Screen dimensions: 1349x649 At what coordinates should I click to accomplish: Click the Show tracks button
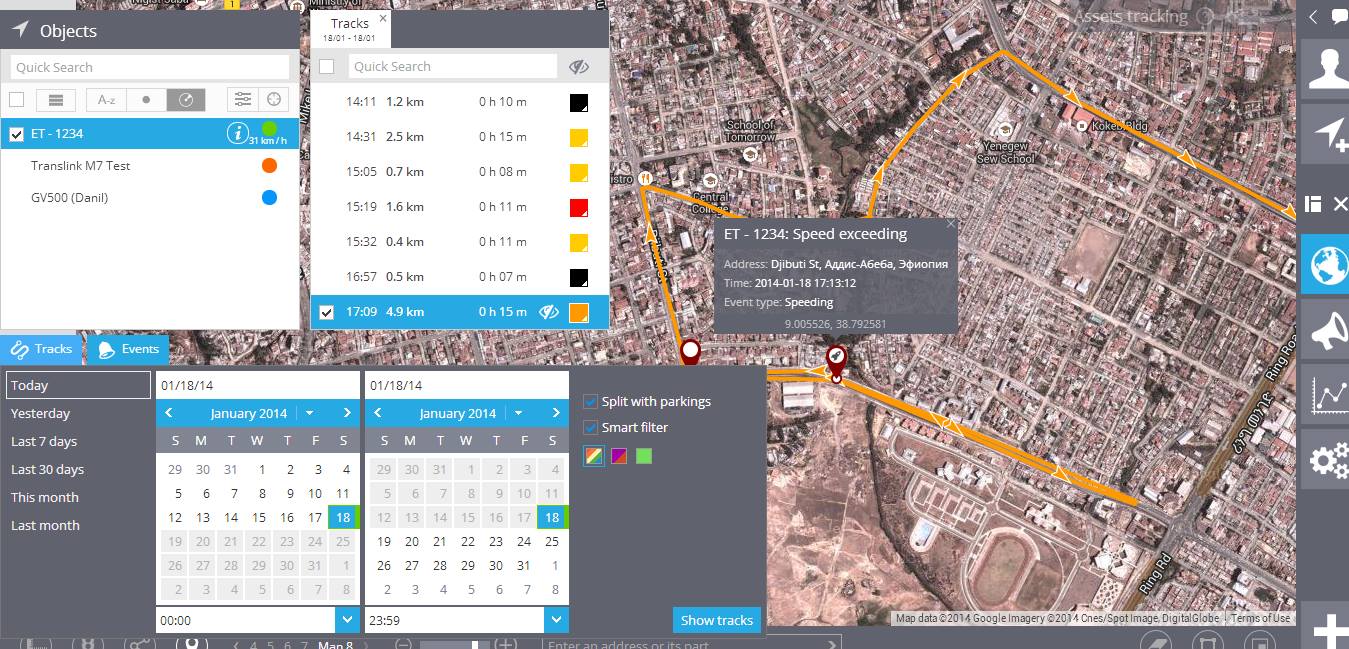pyautogui.click(x=717, y=620)
